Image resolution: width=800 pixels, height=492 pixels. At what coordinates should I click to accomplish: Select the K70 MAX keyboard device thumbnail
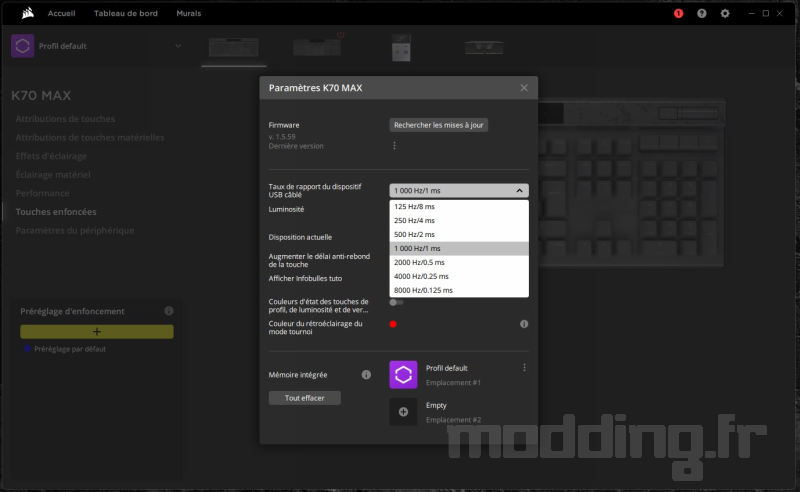click(x=234, y=48)
